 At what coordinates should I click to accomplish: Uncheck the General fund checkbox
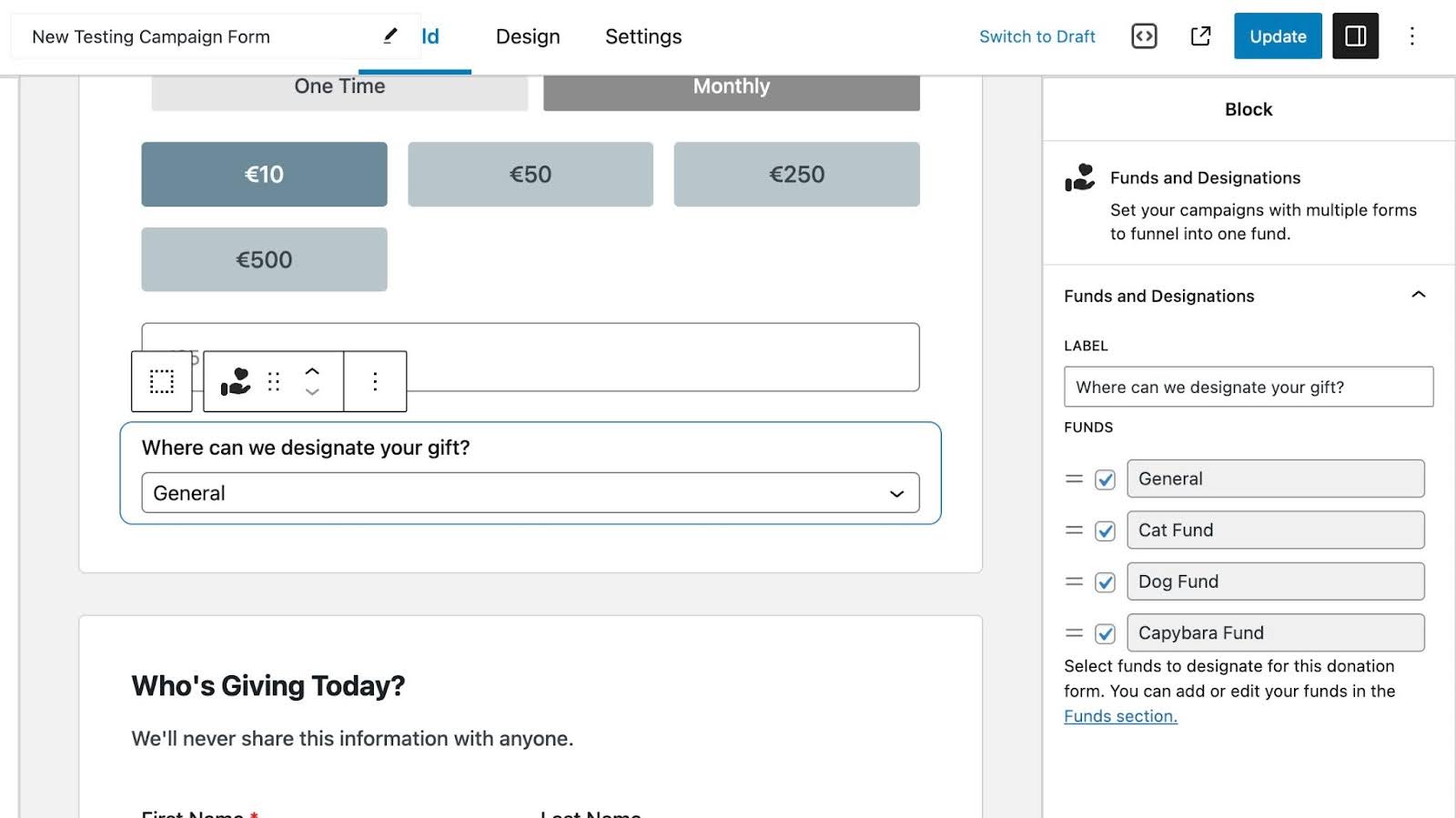click(1105, 480)
